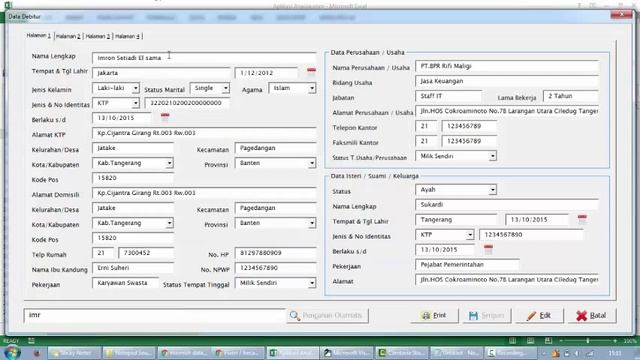The image size is (640, 360).
Task: Click the zoom out minus in Excel status bar
Action: click(561, 341)
